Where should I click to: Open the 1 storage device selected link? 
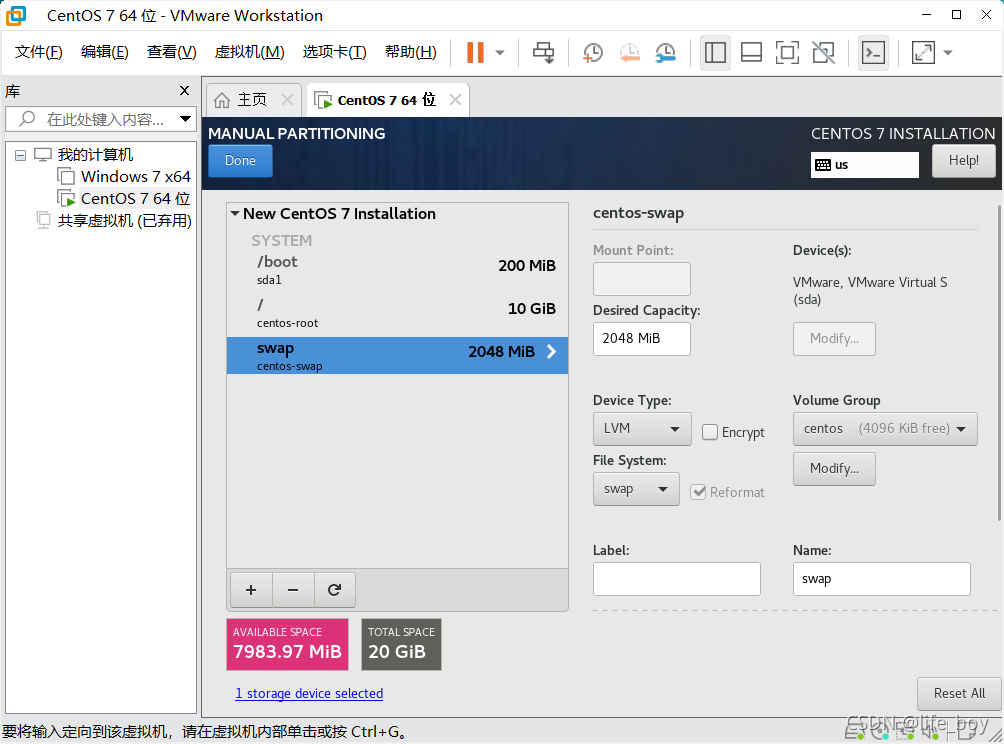[309, 693]
